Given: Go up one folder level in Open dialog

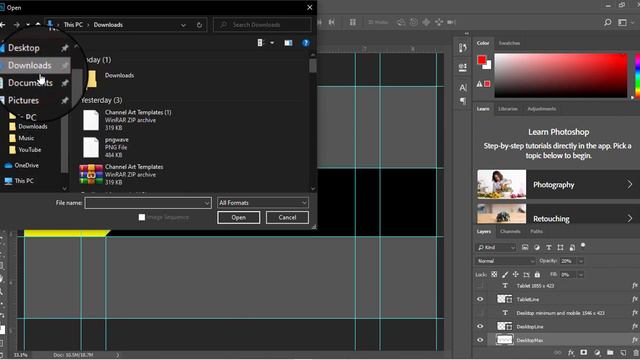Looking at the screenshot, I should click(x=38, y=25).
